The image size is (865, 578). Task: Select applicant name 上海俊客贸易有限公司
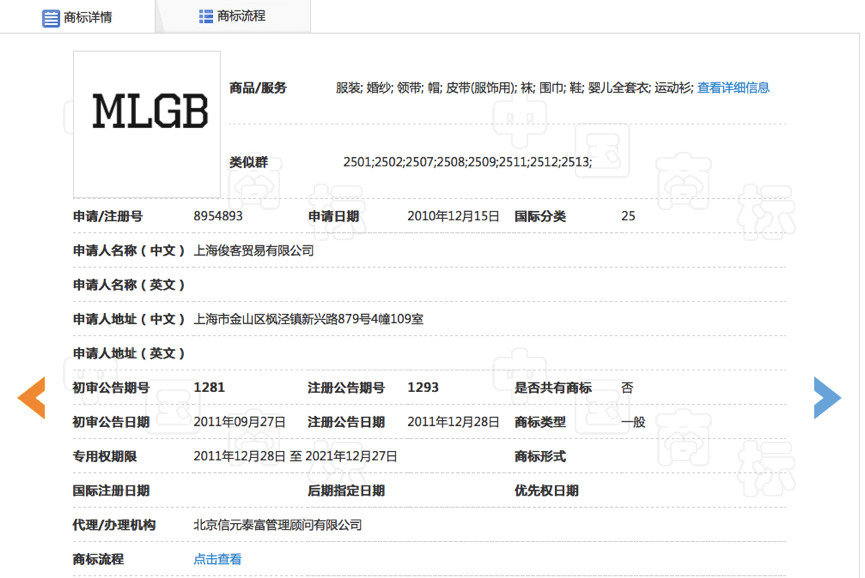(x=254, y=250)
